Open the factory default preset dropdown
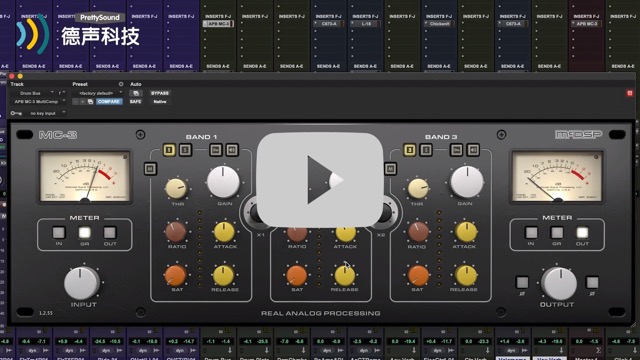Screen dimensions: 640x360 pyautogui.click(x=98, y=93)
